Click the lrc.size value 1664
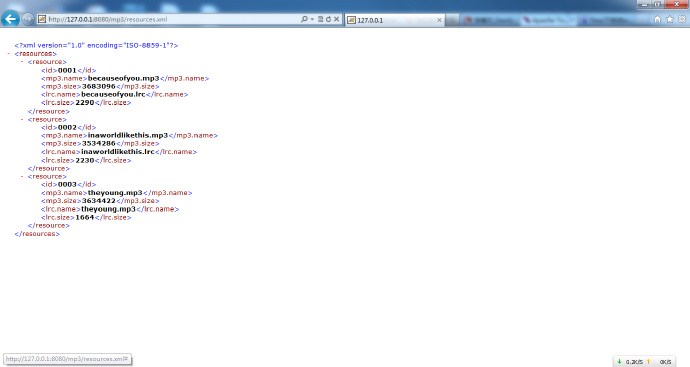The height and width of the screenshot is (367, 690). tap(85, 217)
